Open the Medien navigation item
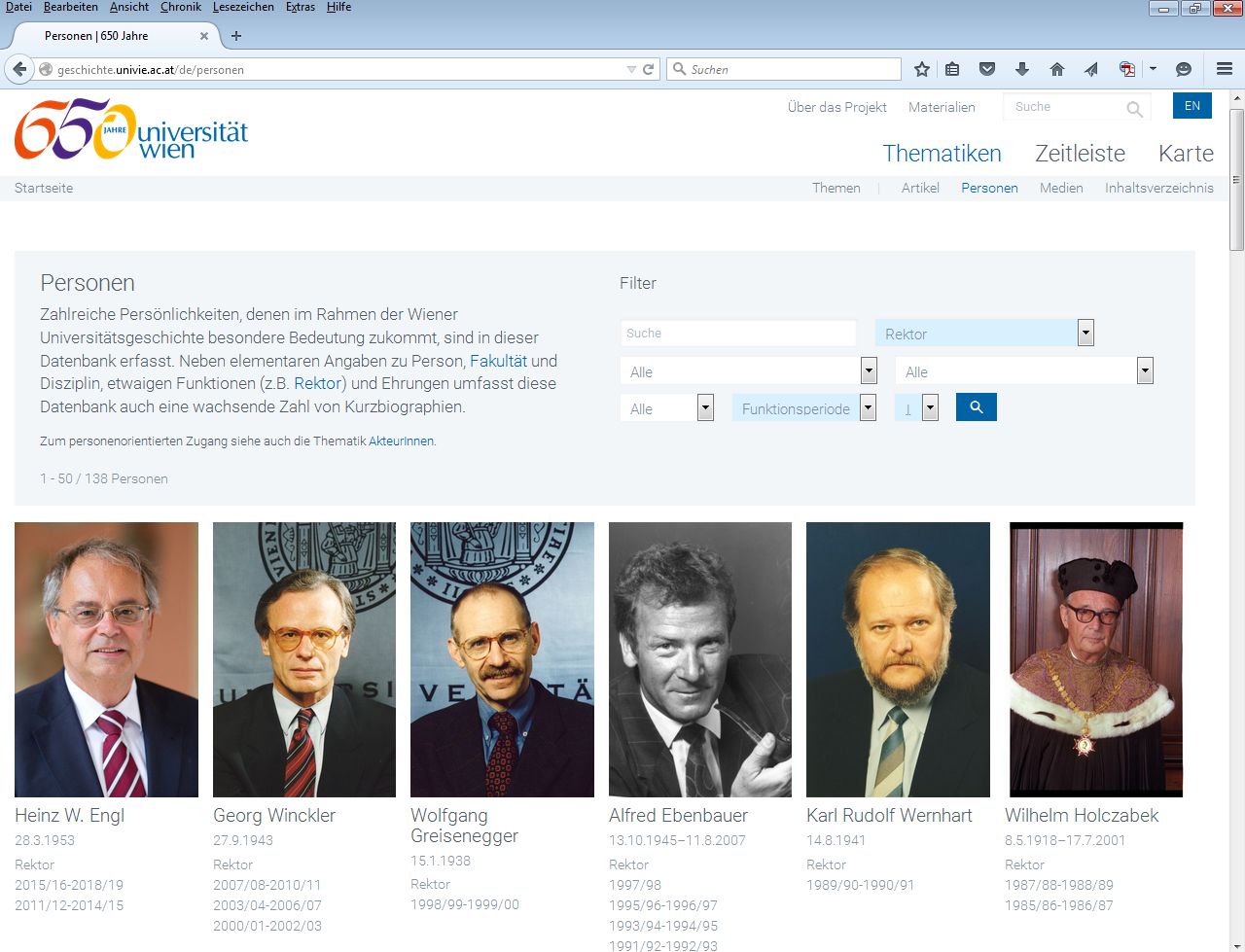Image resolution: width=1245 pixels, height=952 pixels. [x=1060, y=188]
